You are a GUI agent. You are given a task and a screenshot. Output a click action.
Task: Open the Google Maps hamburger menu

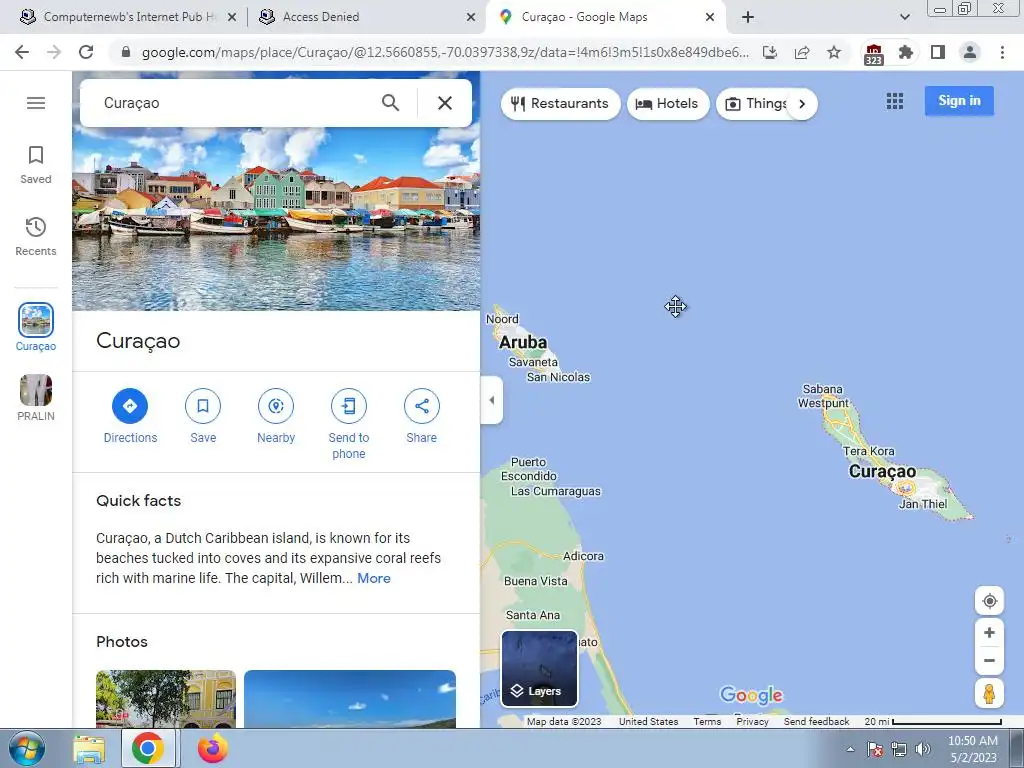(x=36, y=103)
